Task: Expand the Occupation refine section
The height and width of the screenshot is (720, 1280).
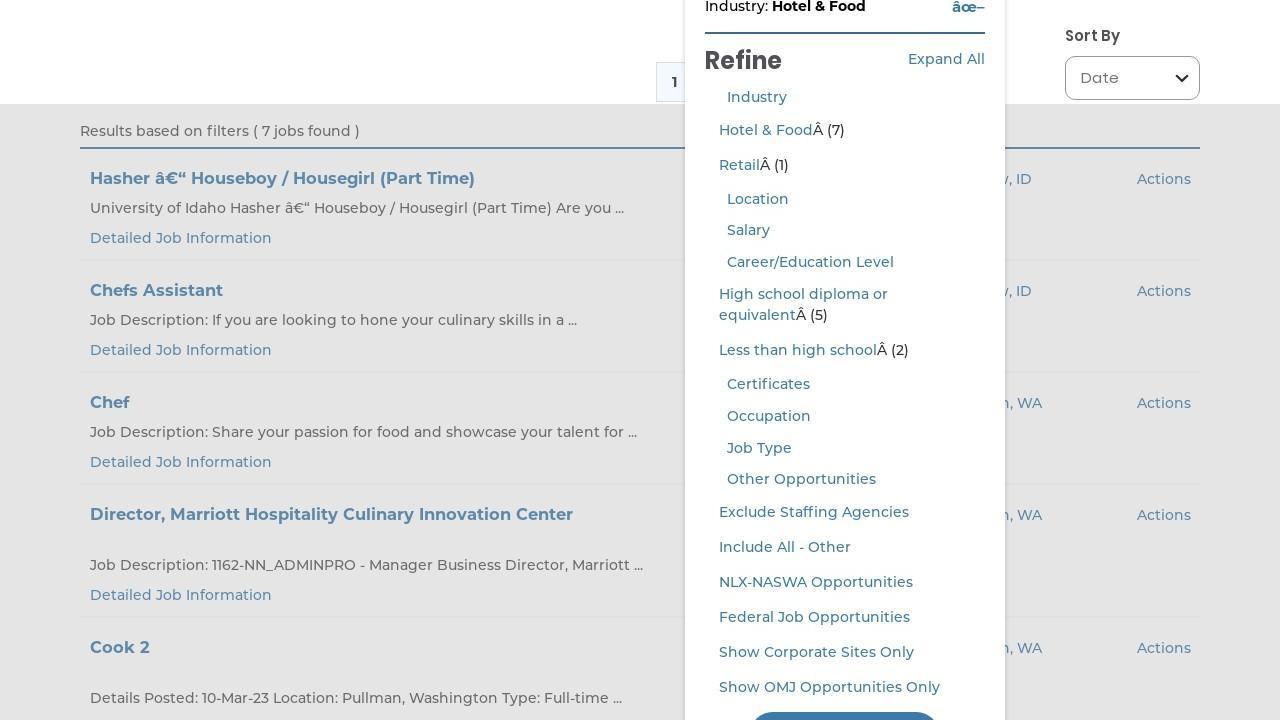Action: (x=769, y=416)
